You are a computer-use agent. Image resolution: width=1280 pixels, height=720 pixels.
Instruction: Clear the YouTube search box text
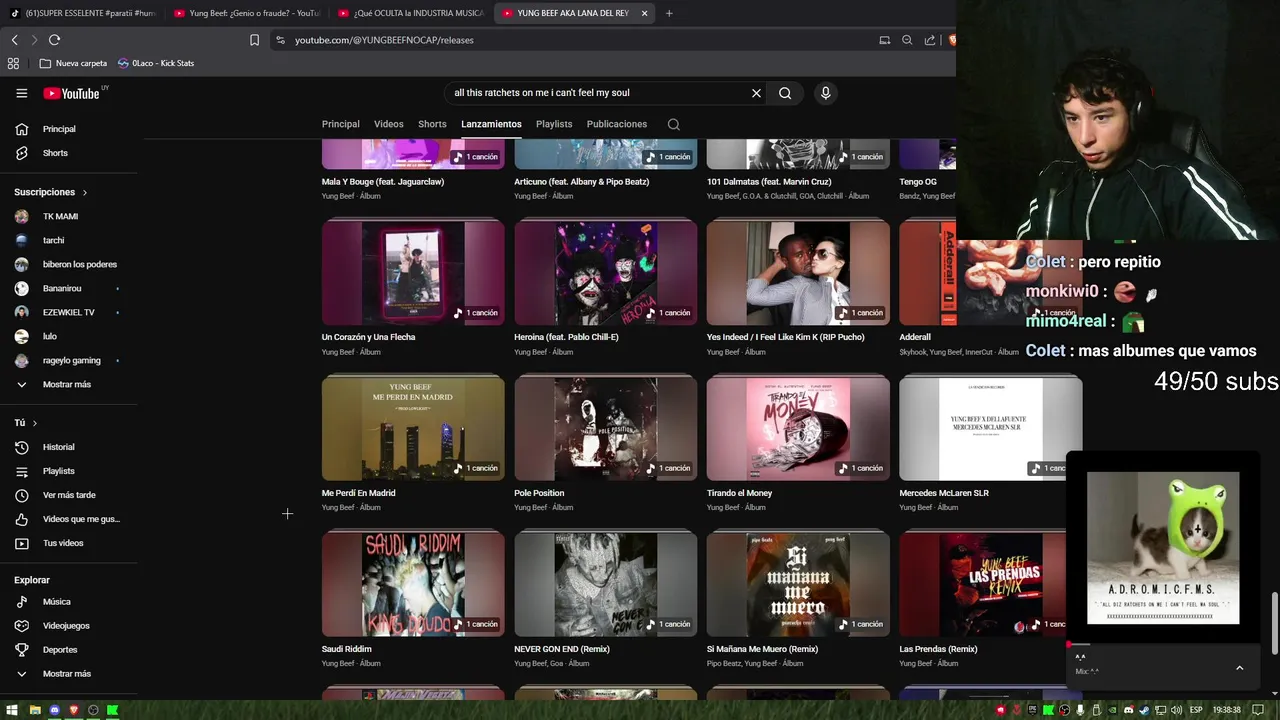point(756,93)
